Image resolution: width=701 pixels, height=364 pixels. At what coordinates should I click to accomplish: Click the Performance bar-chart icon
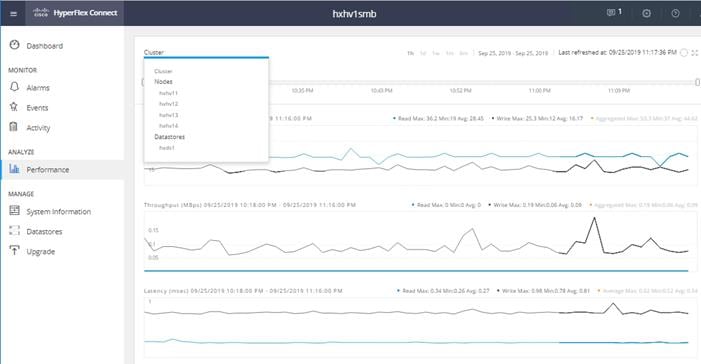pos(14,169)
